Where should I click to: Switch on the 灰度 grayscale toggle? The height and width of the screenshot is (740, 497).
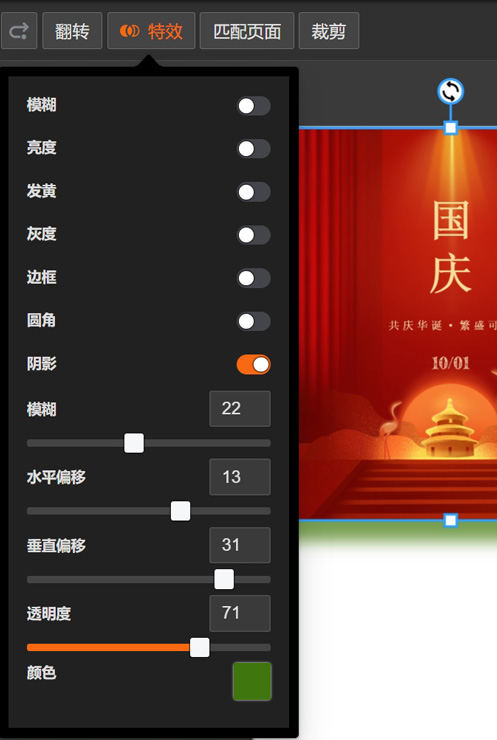pyautogui.click(x=253, y=235)
